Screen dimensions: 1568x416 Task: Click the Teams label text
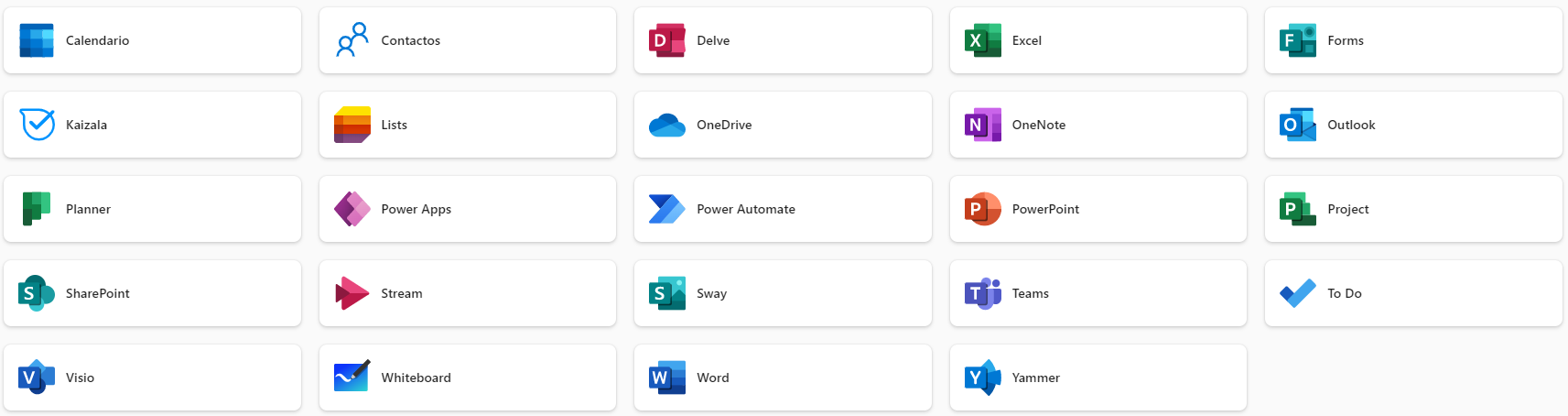point(1031,293)
